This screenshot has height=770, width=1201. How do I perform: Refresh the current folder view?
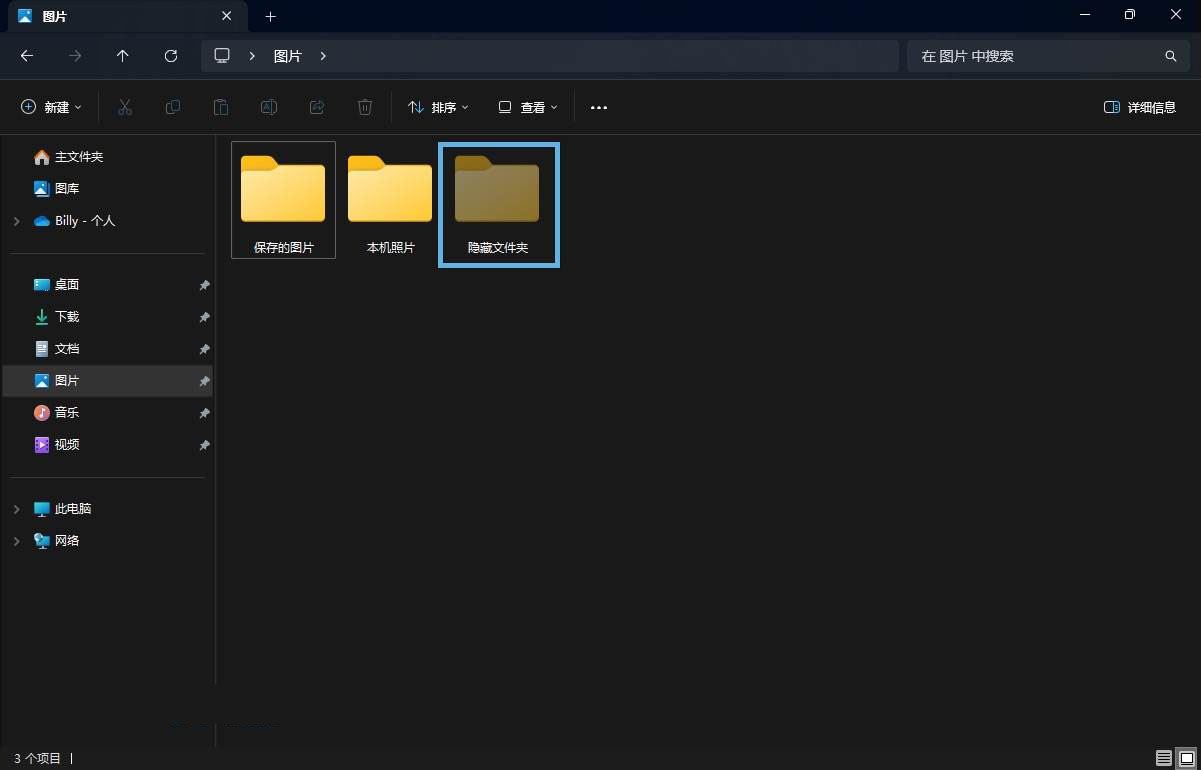[171, 56]
